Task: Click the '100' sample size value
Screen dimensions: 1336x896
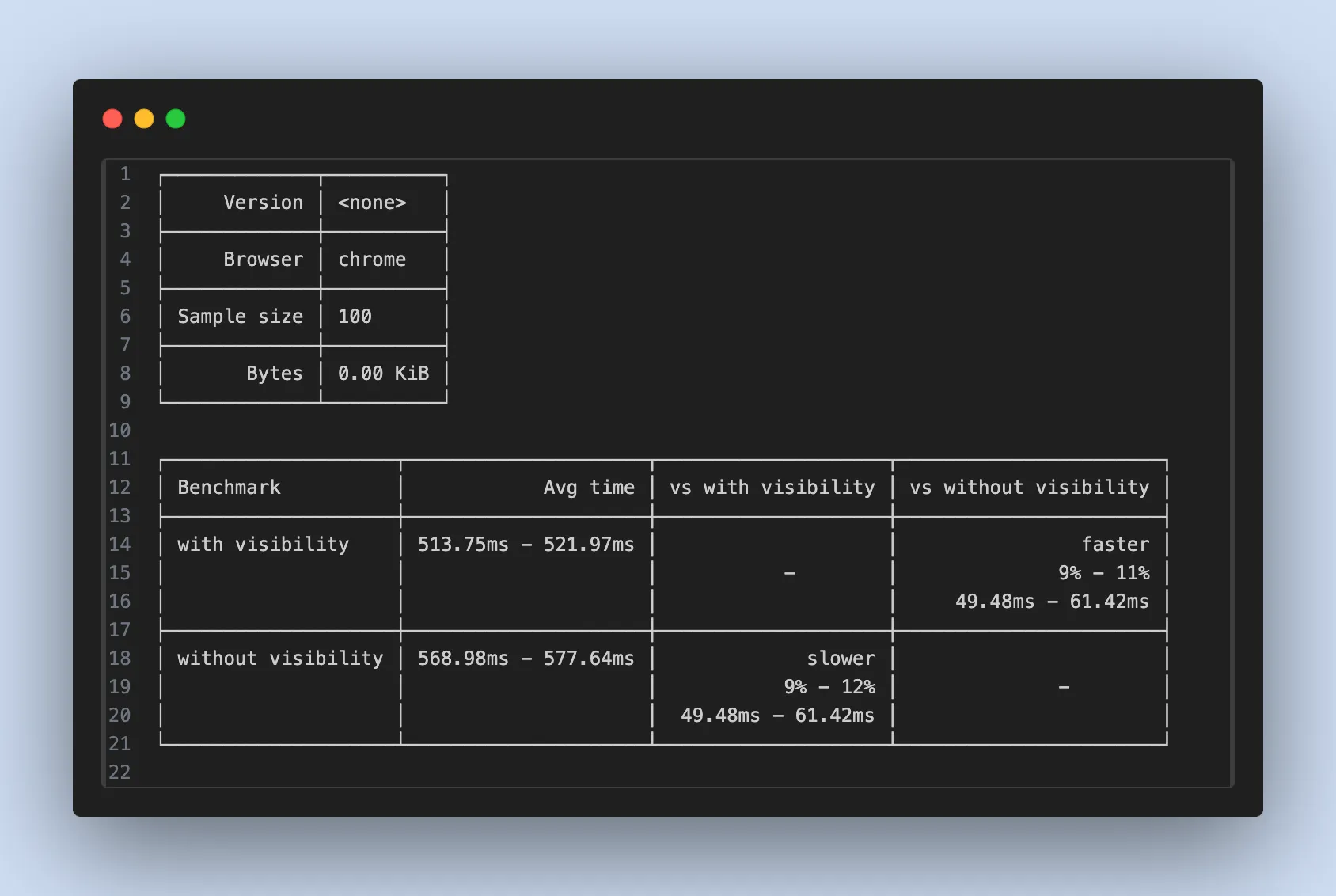Action: point(355,317)
